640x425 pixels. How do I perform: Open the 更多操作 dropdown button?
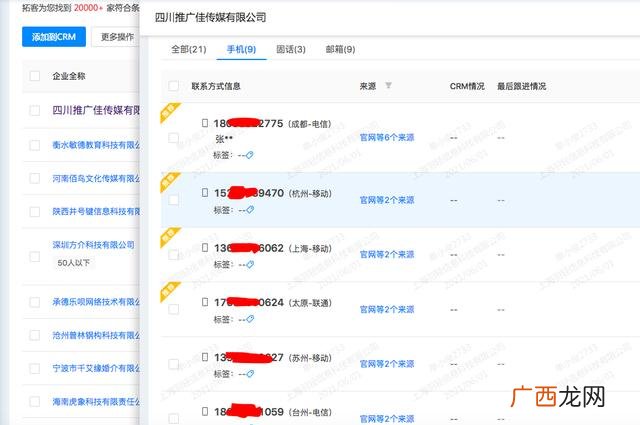116,37
